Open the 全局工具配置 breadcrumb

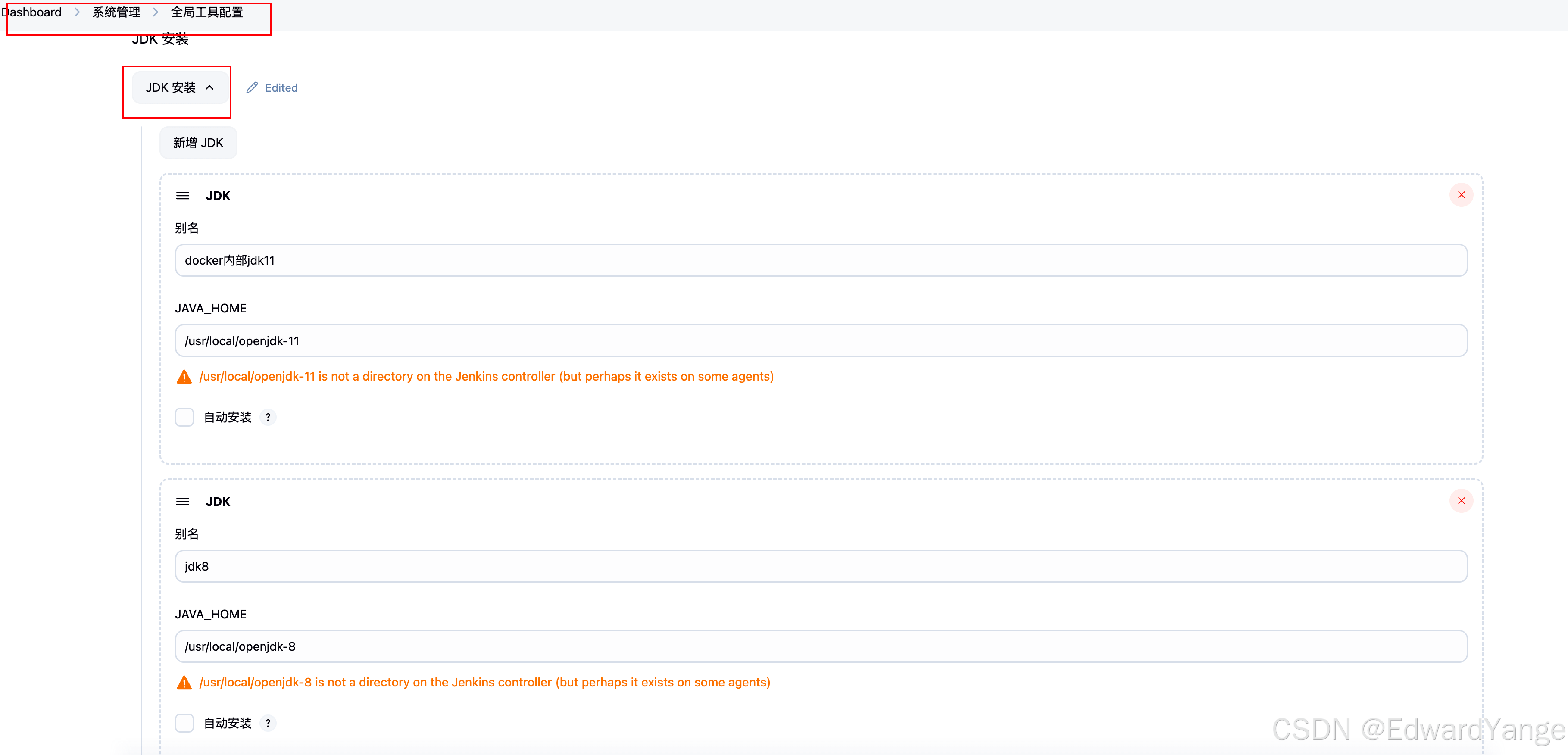pyautogui.click(x=207, y=12)
